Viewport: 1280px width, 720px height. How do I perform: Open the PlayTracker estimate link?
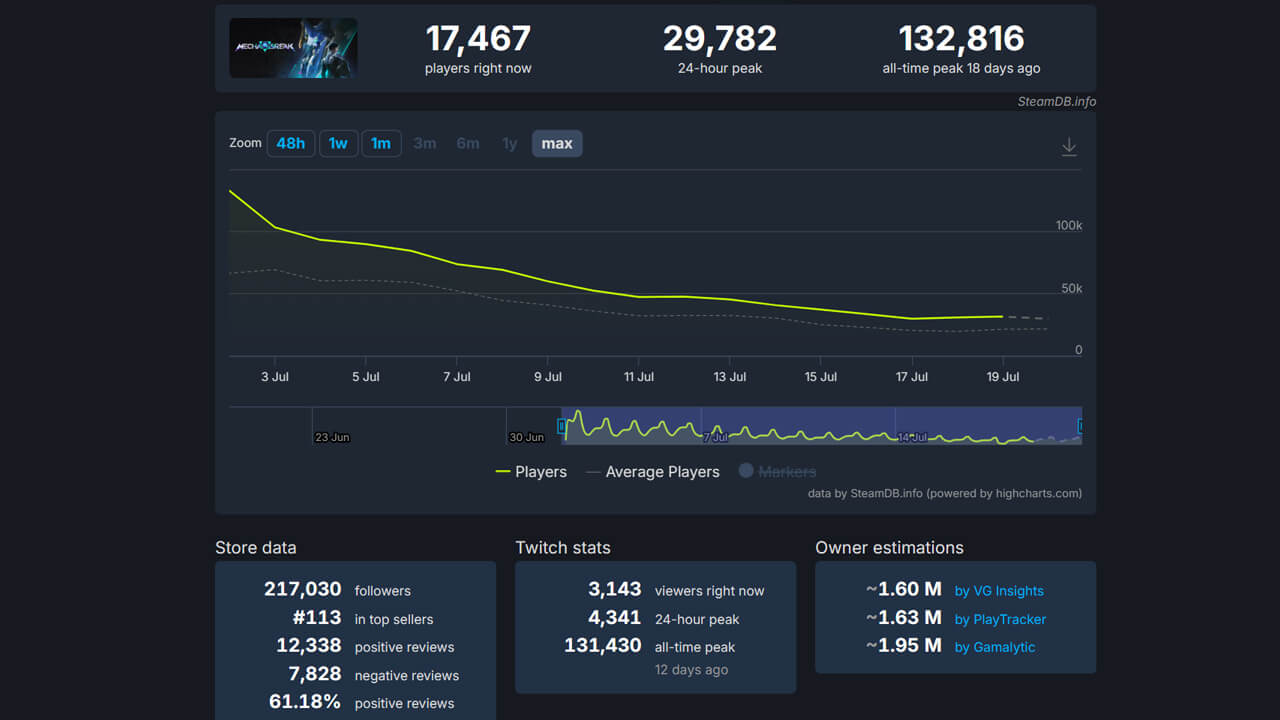click(x=1000, y=619)
